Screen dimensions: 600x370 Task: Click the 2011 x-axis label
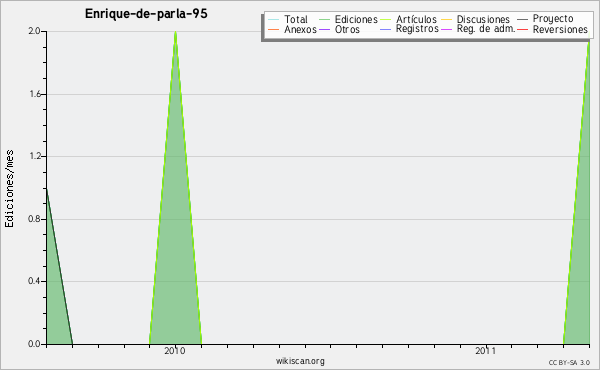(486, 351)
